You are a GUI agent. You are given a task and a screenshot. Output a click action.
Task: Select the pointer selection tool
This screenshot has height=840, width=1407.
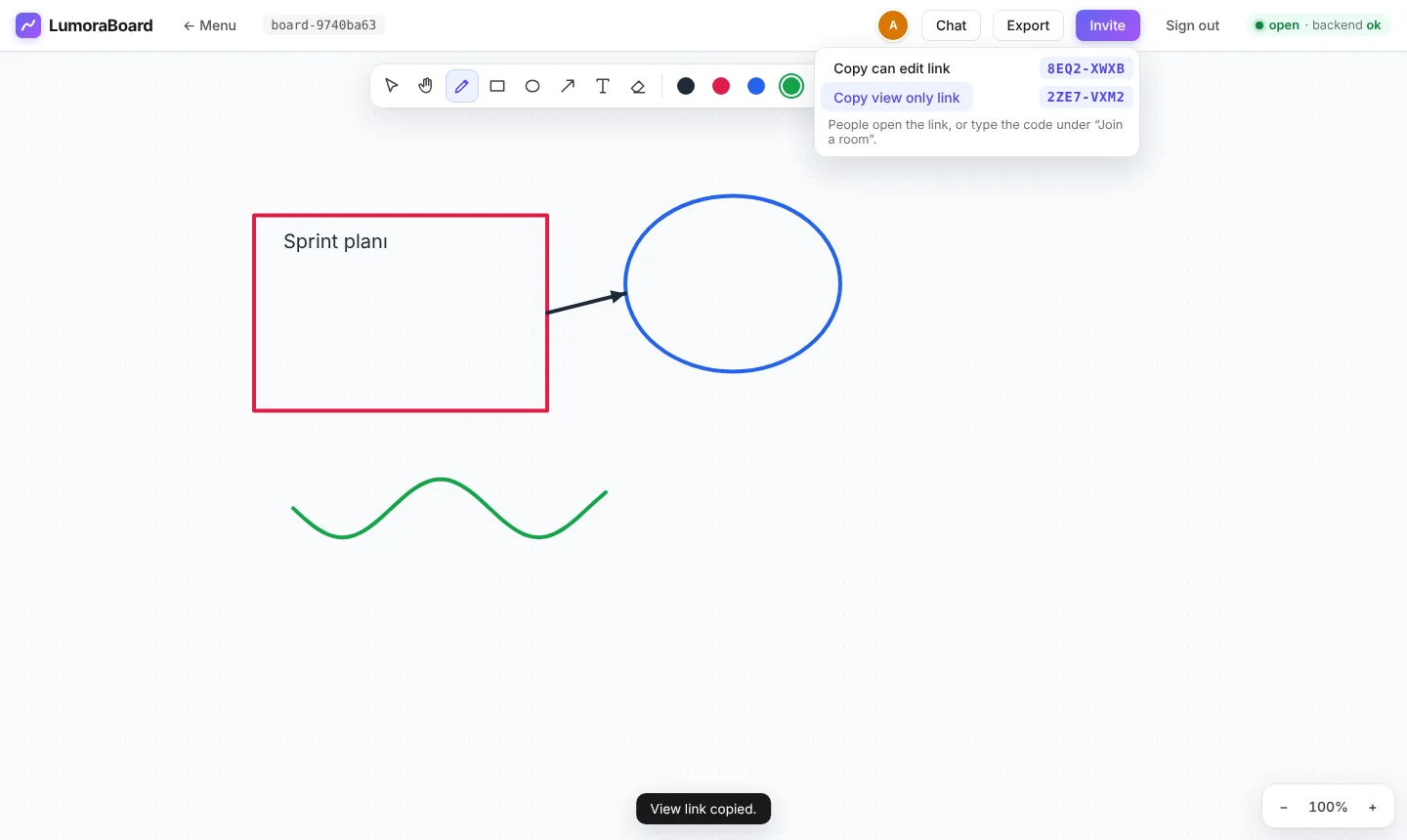pyautogui.click(x=392, y=86)
